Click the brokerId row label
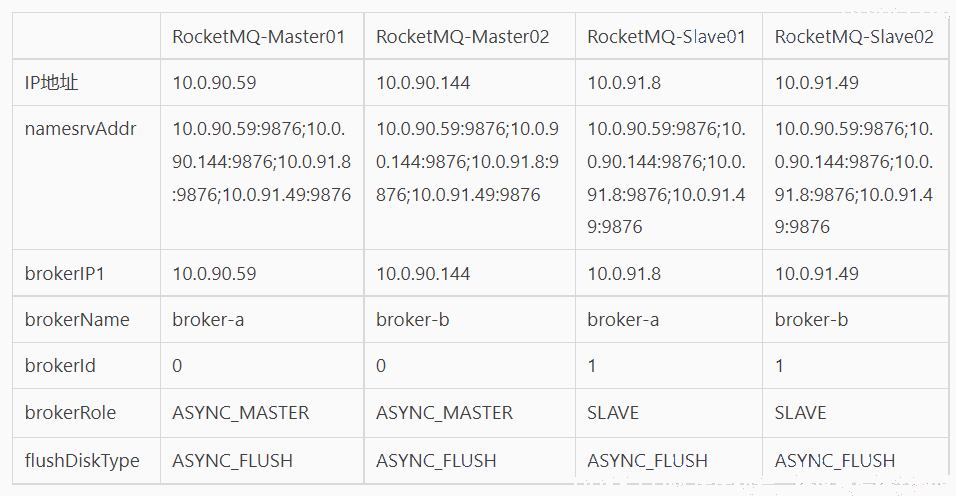Screen dimensions: 956x496 point(60,366)
